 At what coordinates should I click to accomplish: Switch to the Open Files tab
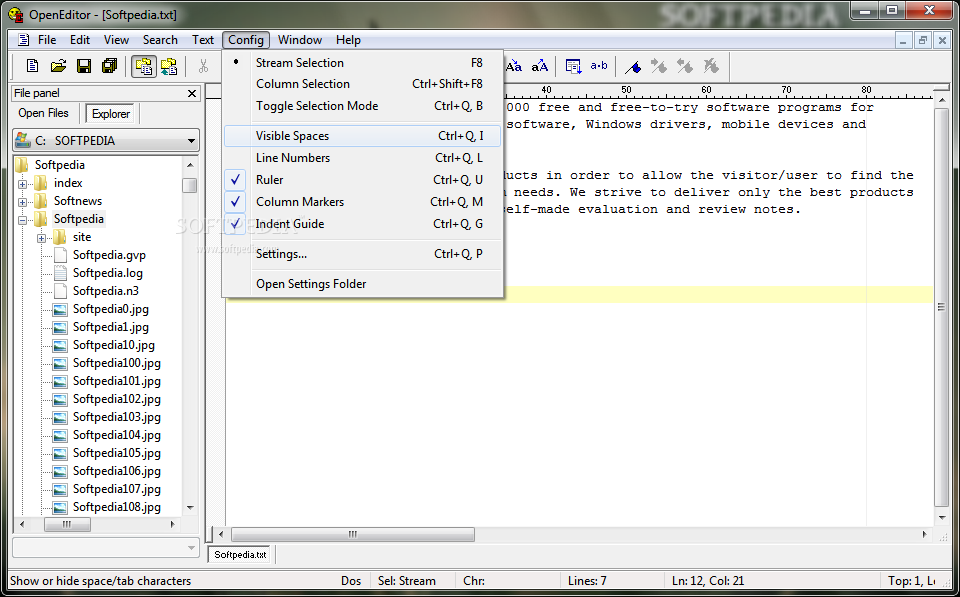[43, 113]
